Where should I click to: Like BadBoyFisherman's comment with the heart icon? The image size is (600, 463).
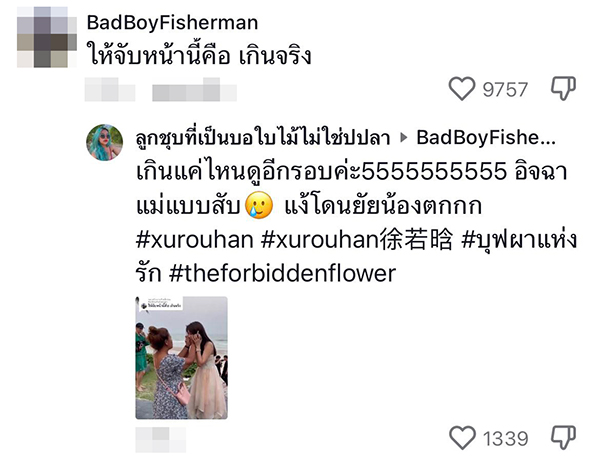click(x=462, y=89)
